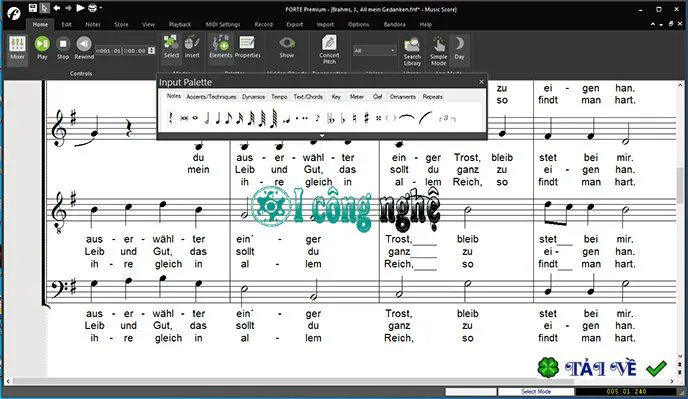Open the Export ribbon tab
Screen dimensions: 688x399
tap(295, 25)
